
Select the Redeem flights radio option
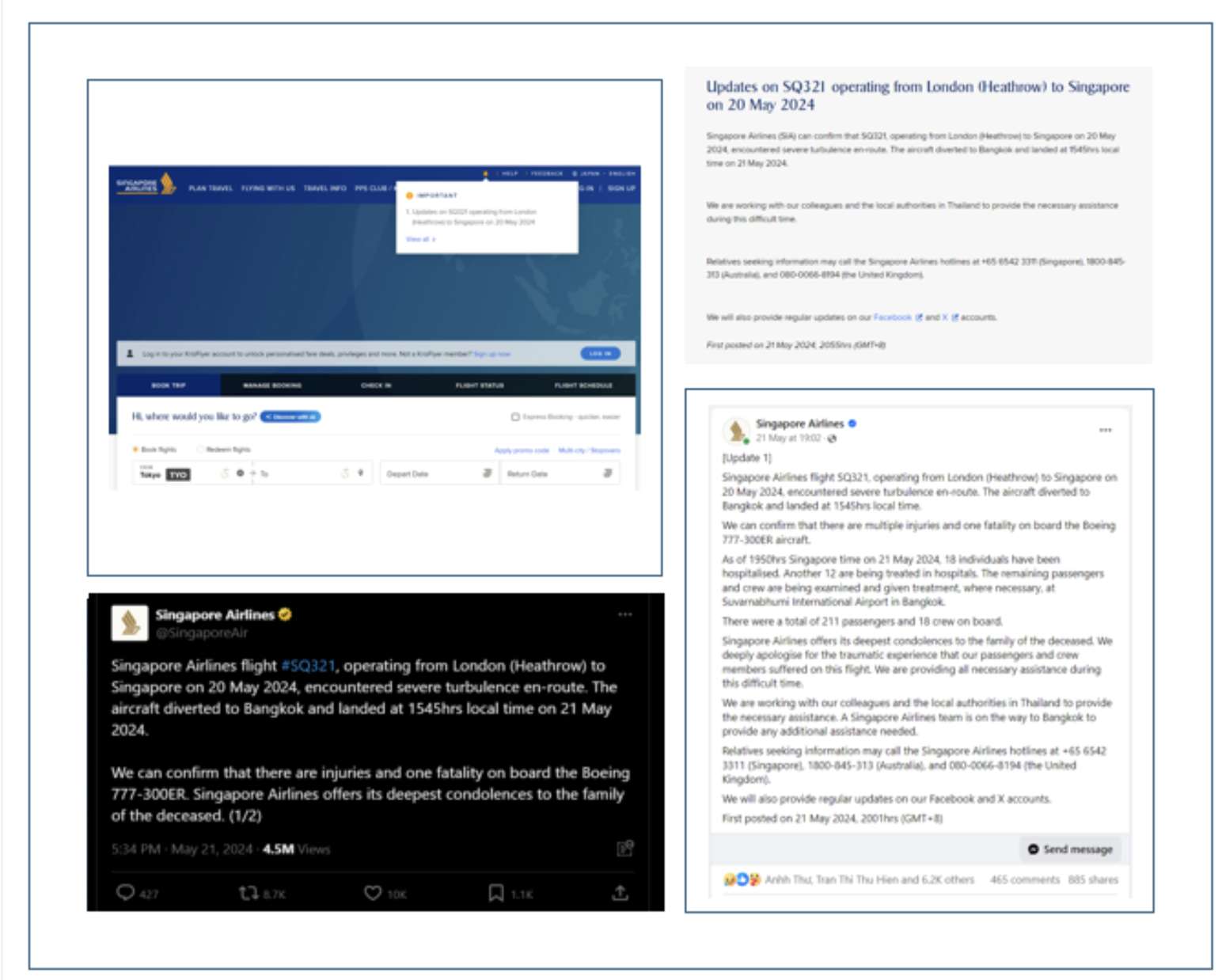[201, 449]
